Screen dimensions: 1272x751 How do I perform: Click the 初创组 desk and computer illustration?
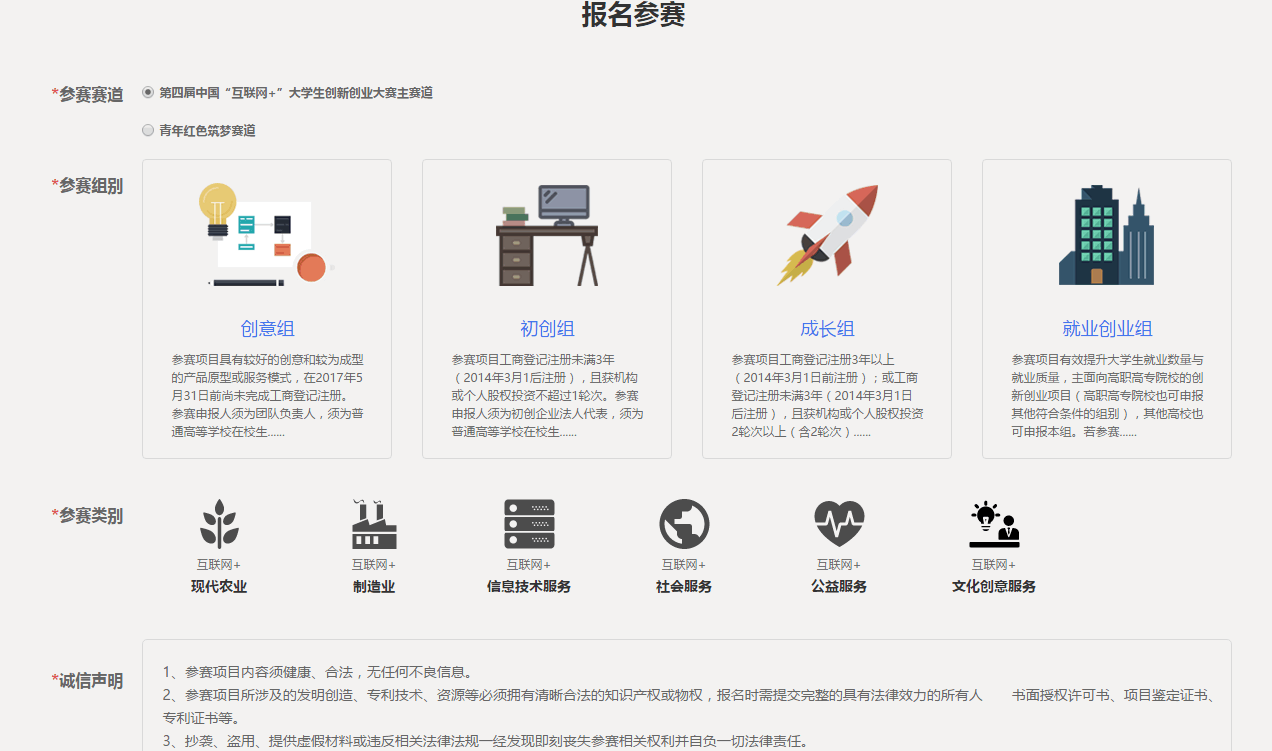pos(547,236)
